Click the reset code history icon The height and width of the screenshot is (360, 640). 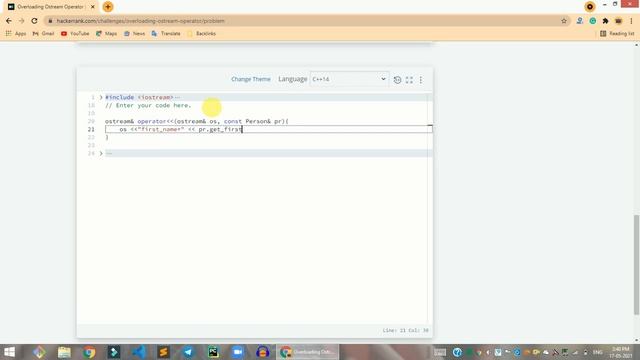pyautogui.click(x=397, y=80)
